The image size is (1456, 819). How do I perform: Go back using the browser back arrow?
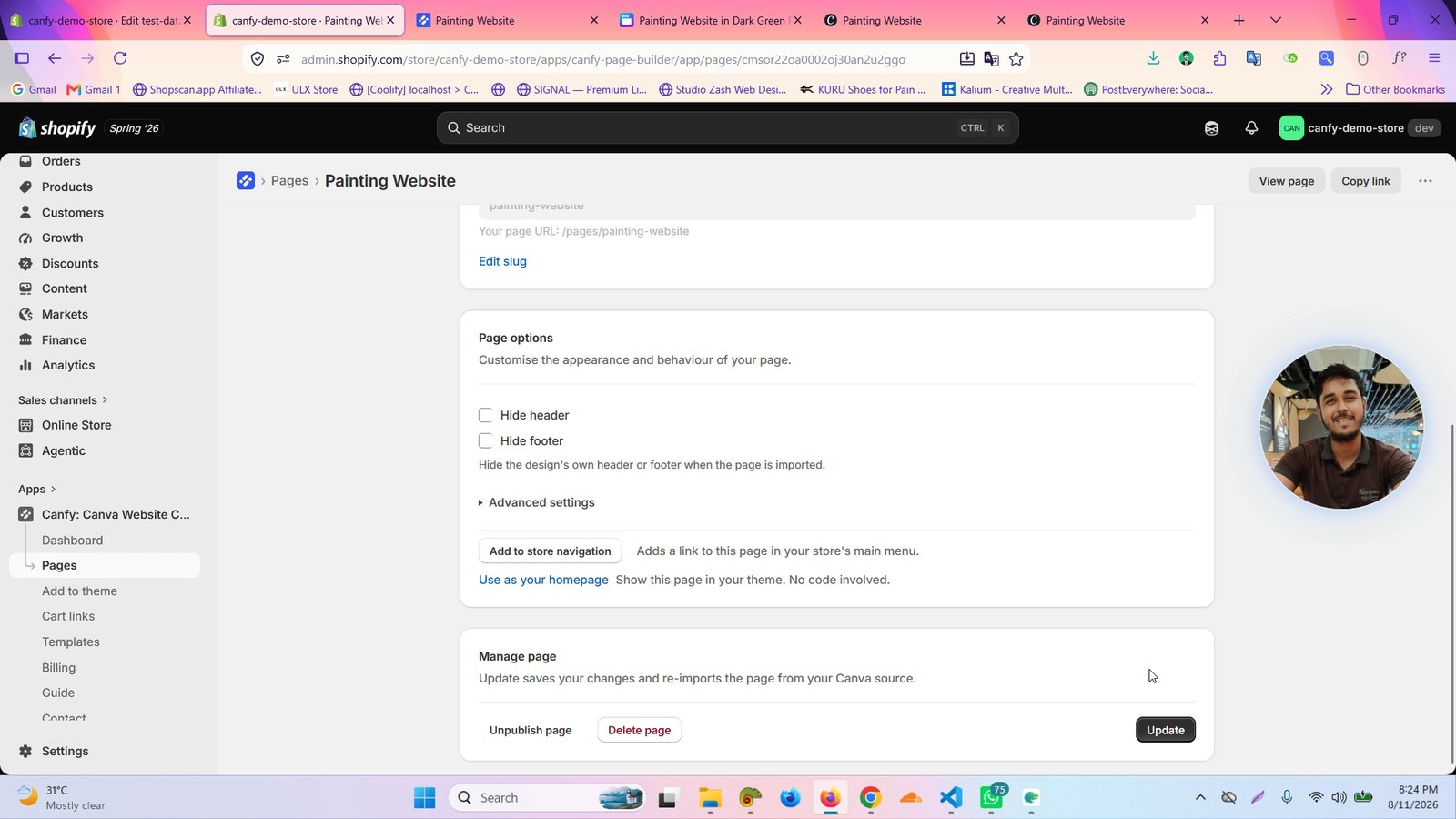(55, 58)
